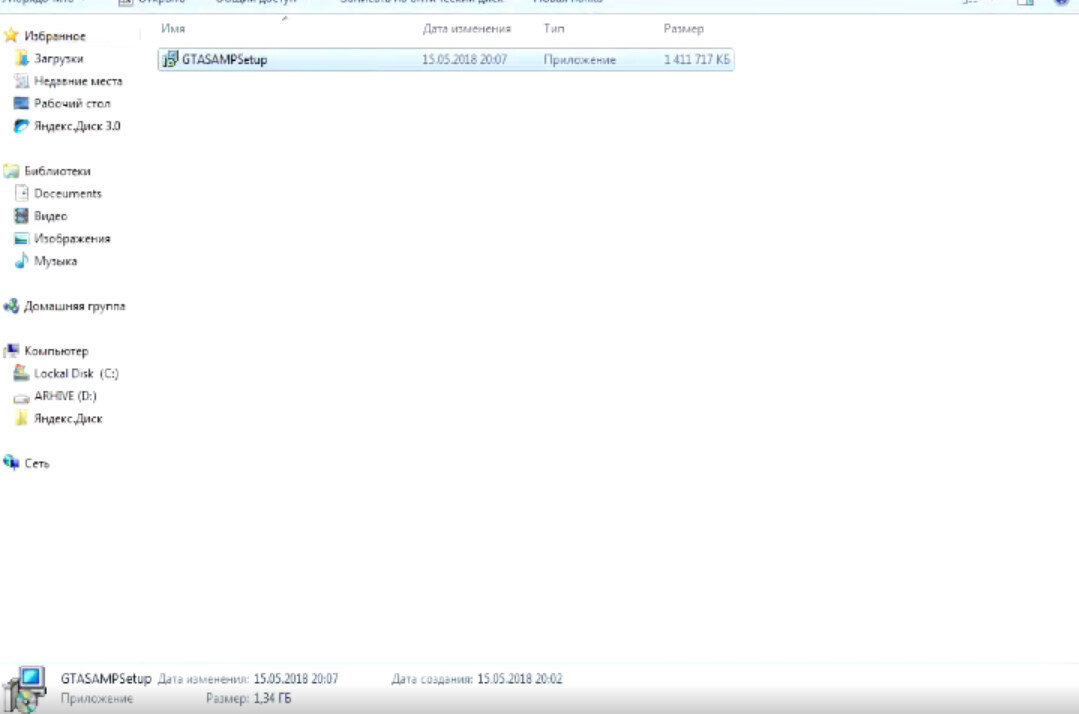The image size is (1079, 714).
Task: Select Домашняя группа in the sidebar
Action: point(74,306)
